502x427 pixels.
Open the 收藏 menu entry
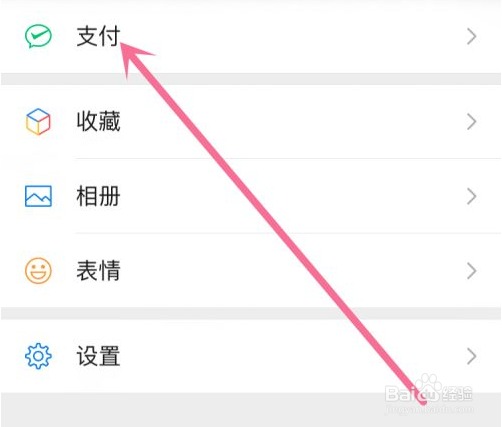coord(251,122)
